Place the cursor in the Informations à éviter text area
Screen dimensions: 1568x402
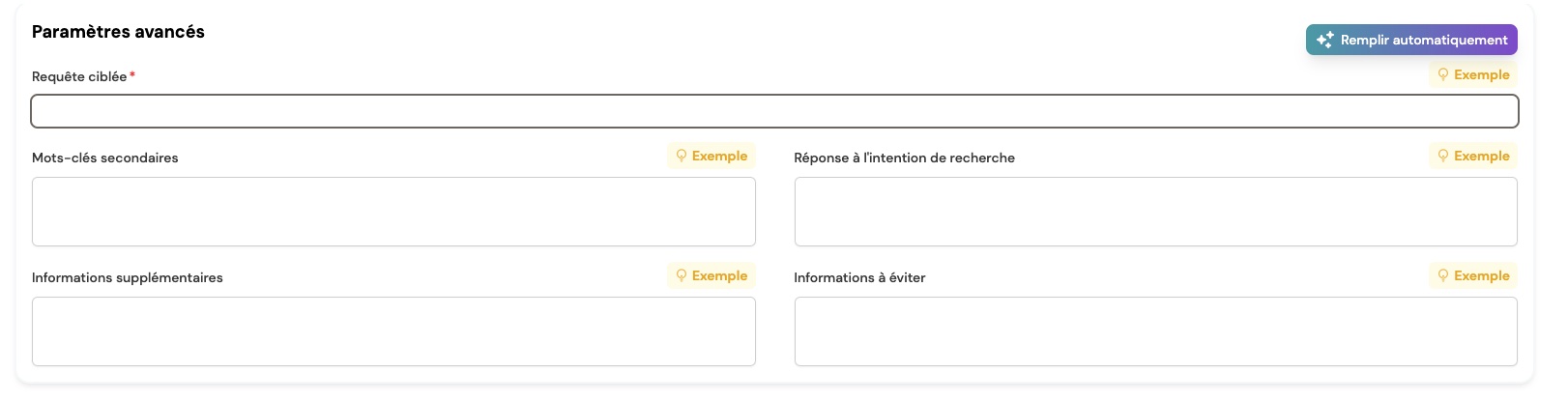[1156, 331]
